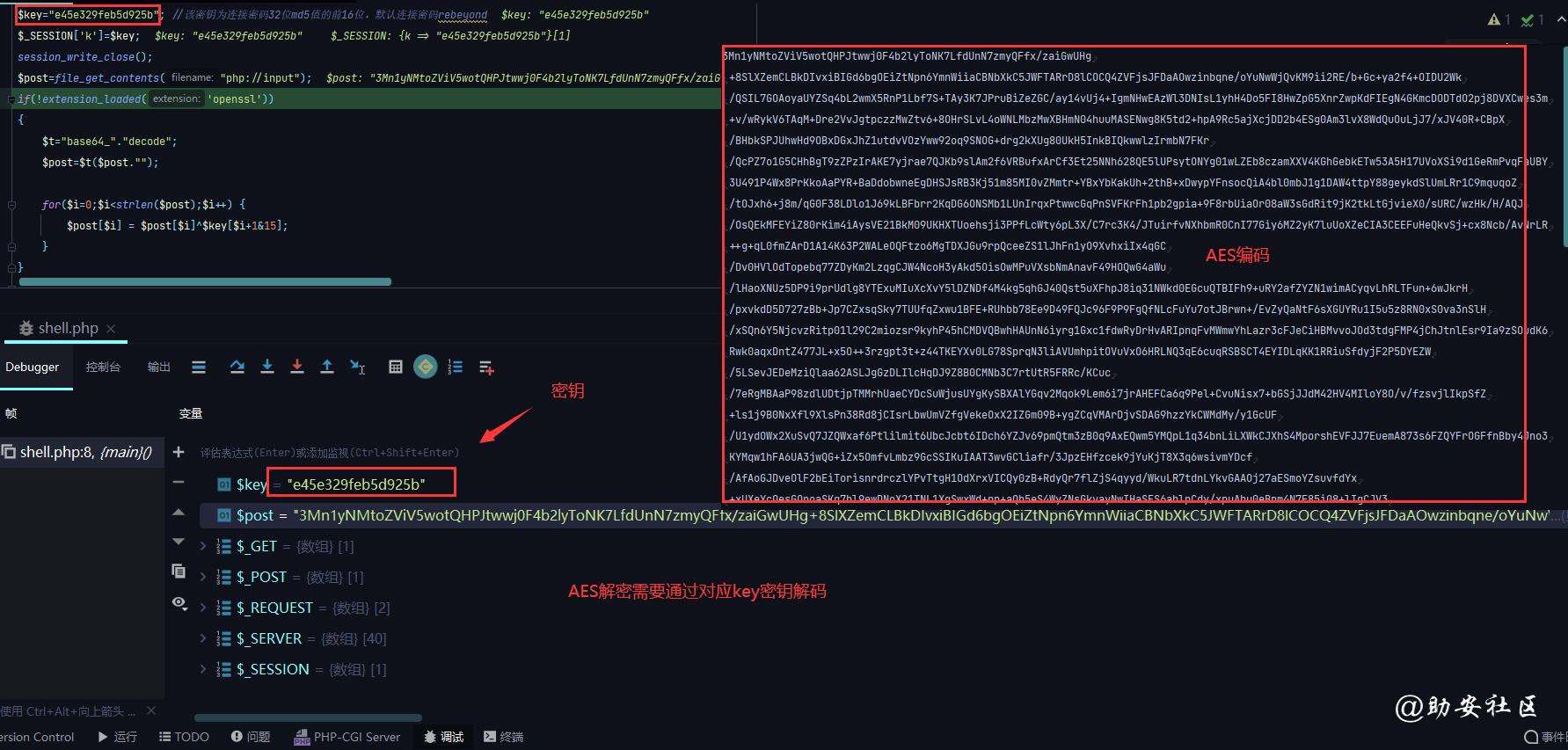The width and height of the screenshot is (1568, 750).
Task: Switch to the 控制台 console tab
Action: [103, 368]
